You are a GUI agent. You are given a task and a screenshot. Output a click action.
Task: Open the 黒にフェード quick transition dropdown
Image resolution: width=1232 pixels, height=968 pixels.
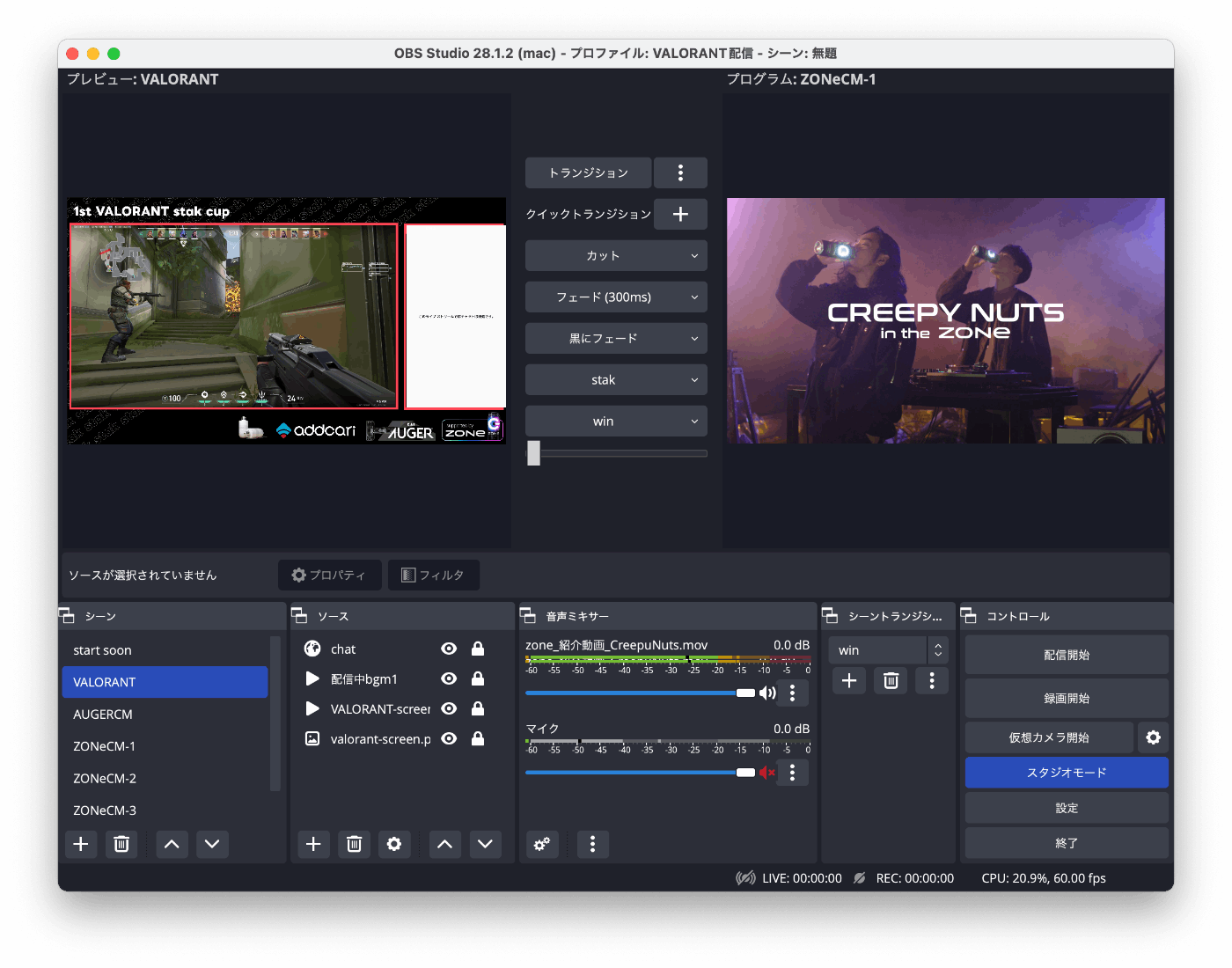(616, 338)
